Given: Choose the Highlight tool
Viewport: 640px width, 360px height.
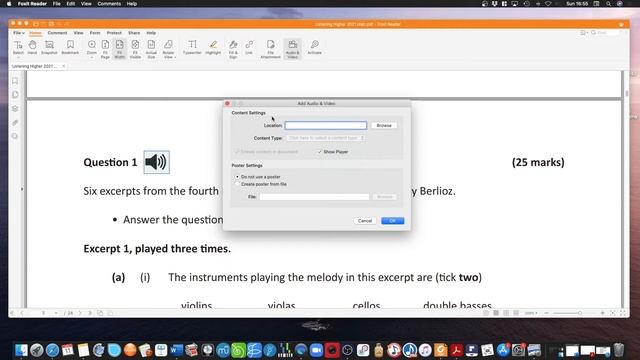Looking at the screenshot, I should point(213,47).
